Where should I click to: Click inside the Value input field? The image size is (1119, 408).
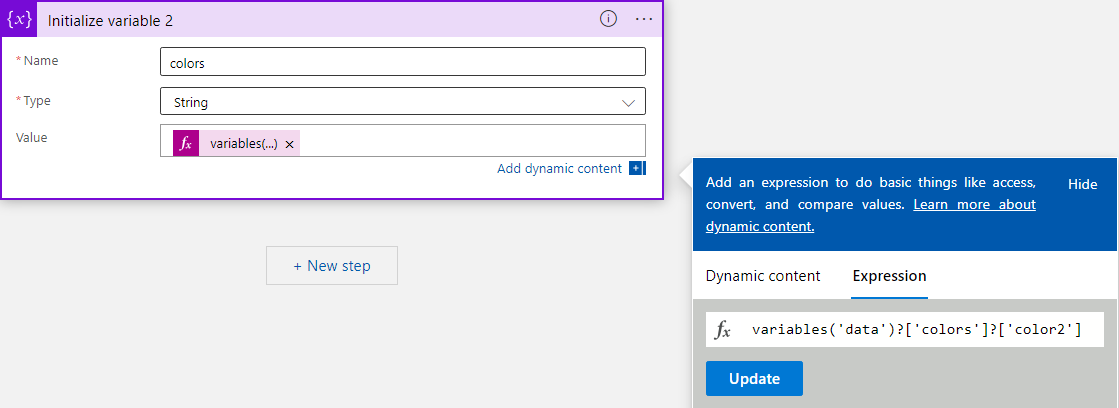(470, 142)
